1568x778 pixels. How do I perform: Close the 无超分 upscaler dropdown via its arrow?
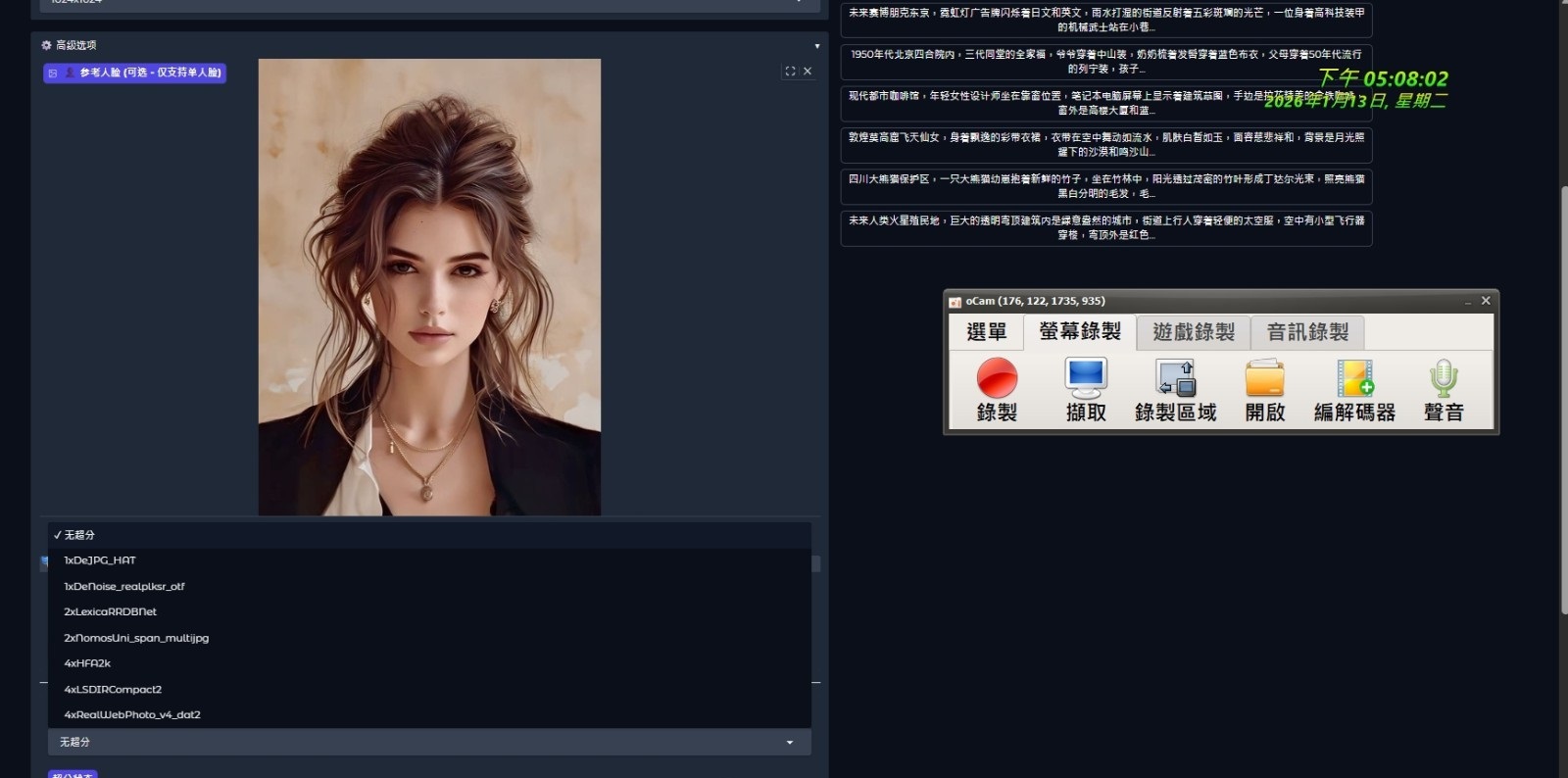(x=790, y=743)
